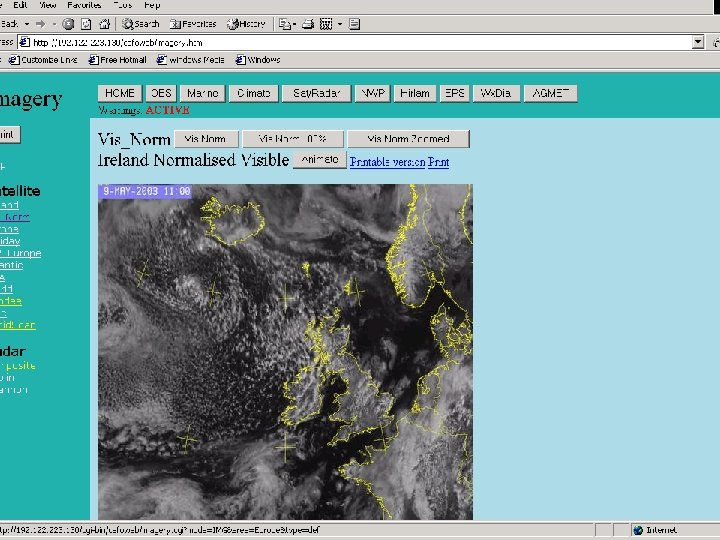Open the Tools menu
The width and height of the screenshot is (720, 540).
coord(123,5)
